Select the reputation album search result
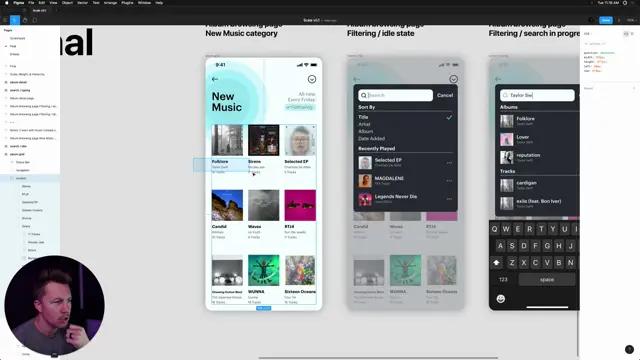 (x=539, y=157)
